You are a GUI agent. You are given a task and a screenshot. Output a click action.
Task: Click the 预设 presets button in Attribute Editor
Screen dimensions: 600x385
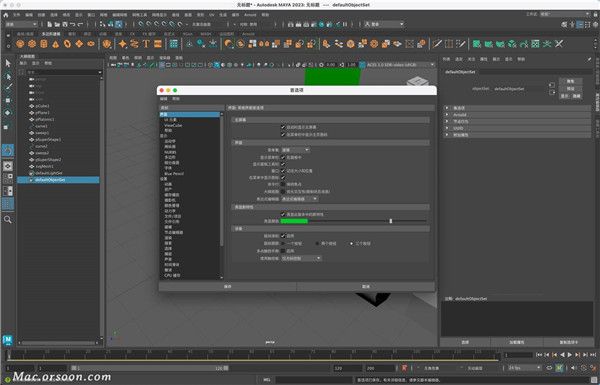570,88
